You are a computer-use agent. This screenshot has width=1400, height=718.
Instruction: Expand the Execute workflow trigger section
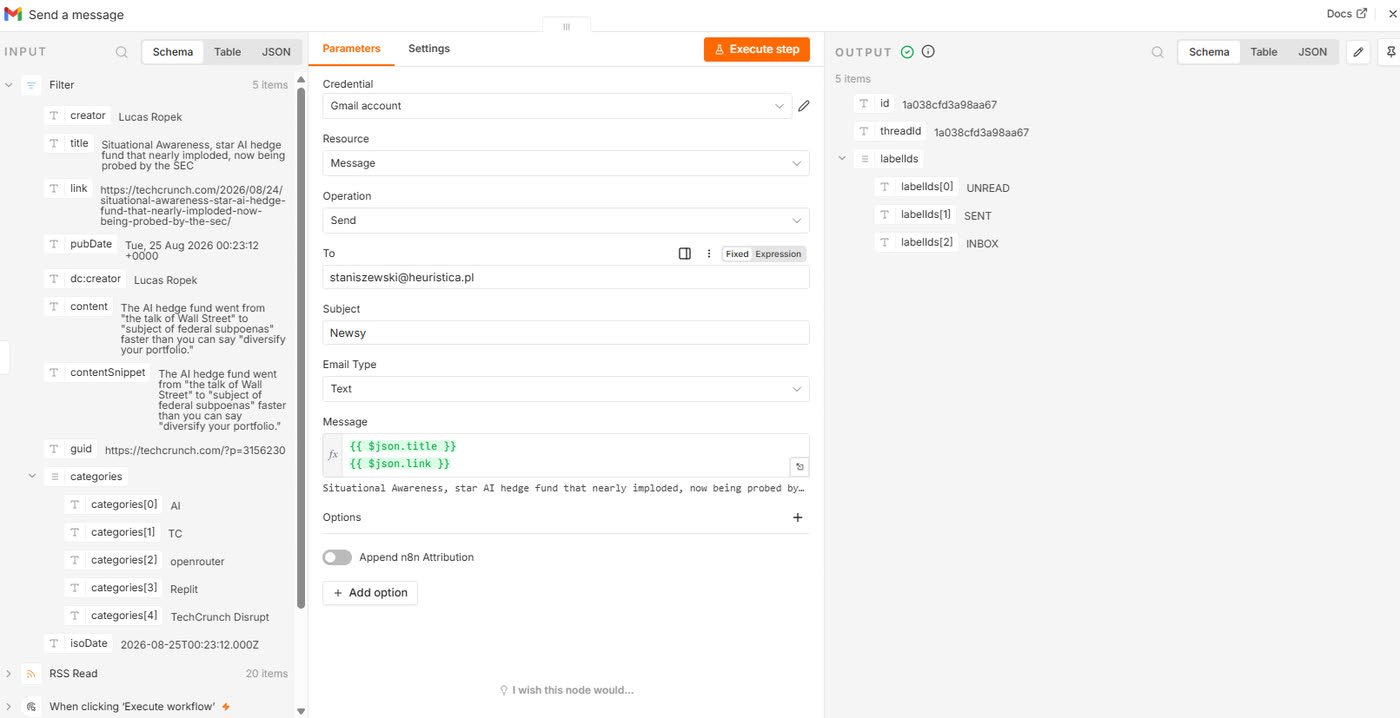coord(9,707)
